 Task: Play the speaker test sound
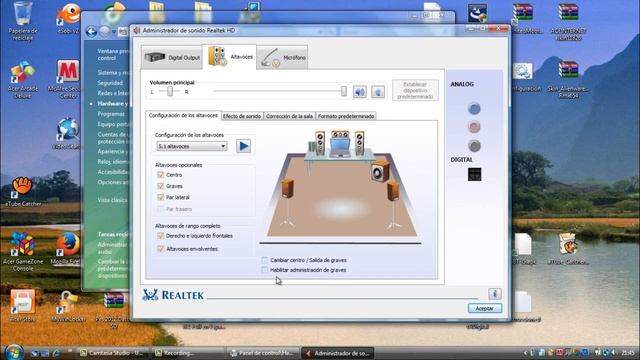click(243, 146)
